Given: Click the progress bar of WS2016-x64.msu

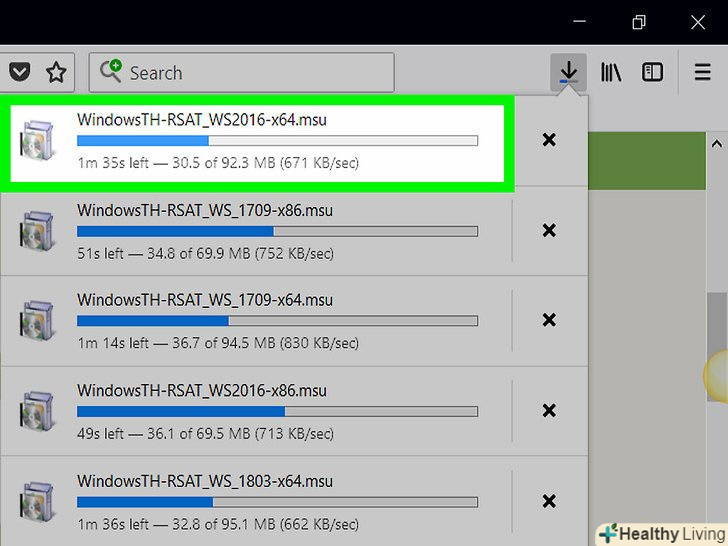Looking at the screenshot, I should (277, 141).
